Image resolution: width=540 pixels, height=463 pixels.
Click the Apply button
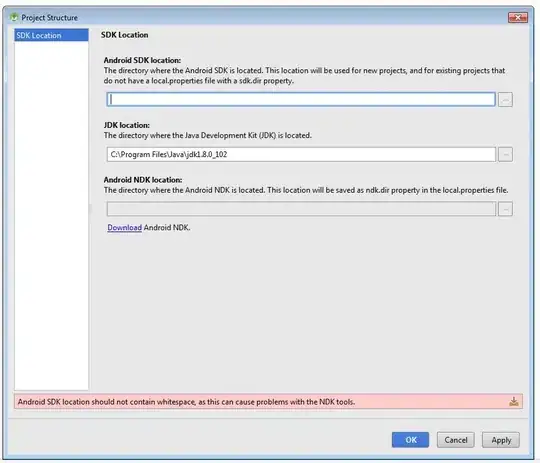pyautogui.click(x=501, y=440)
